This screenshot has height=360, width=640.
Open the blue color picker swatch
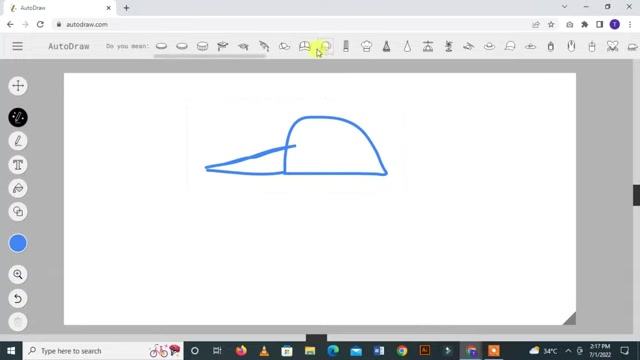pos(18,243)
